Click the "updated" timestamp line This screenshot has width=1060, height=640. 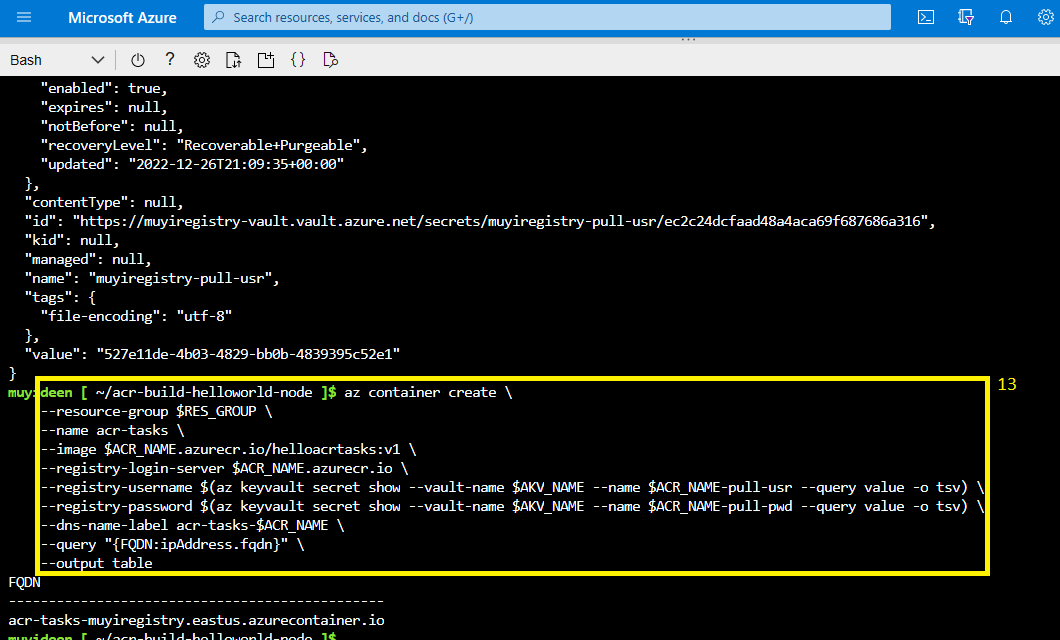[192, 164]
